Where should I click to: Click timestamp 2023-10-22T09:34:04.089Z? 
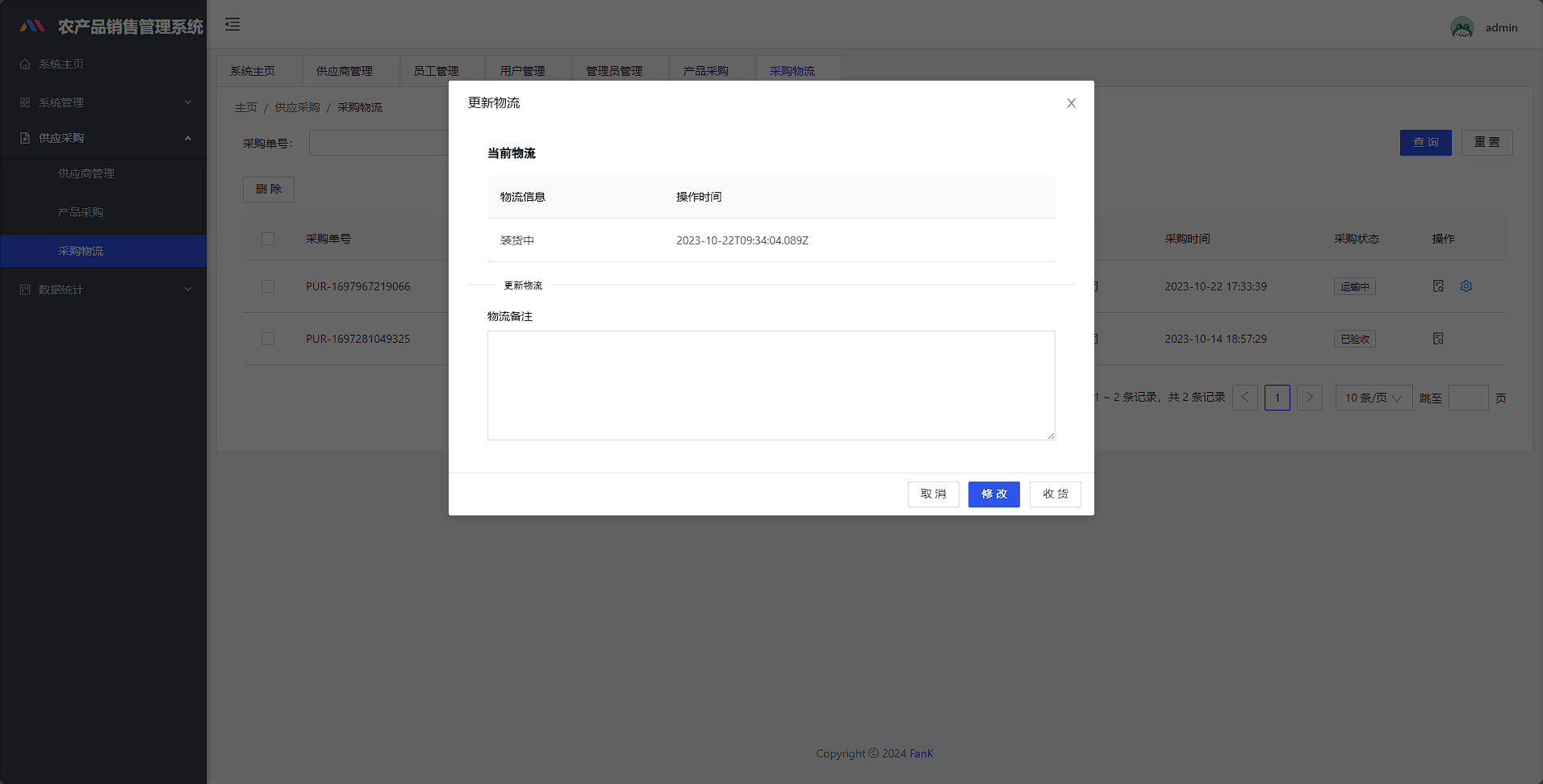[742, 240]
